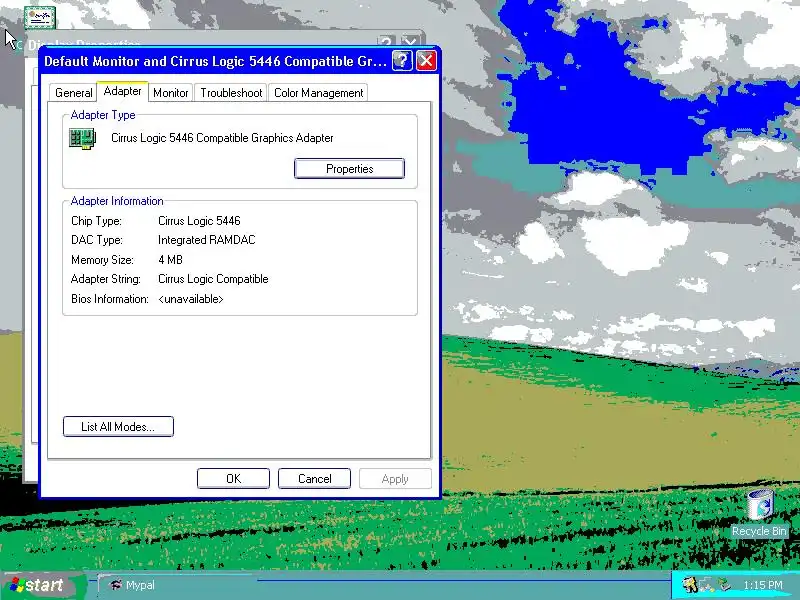
Task: Open the adapter Properties button
Action: coord(349,169)
